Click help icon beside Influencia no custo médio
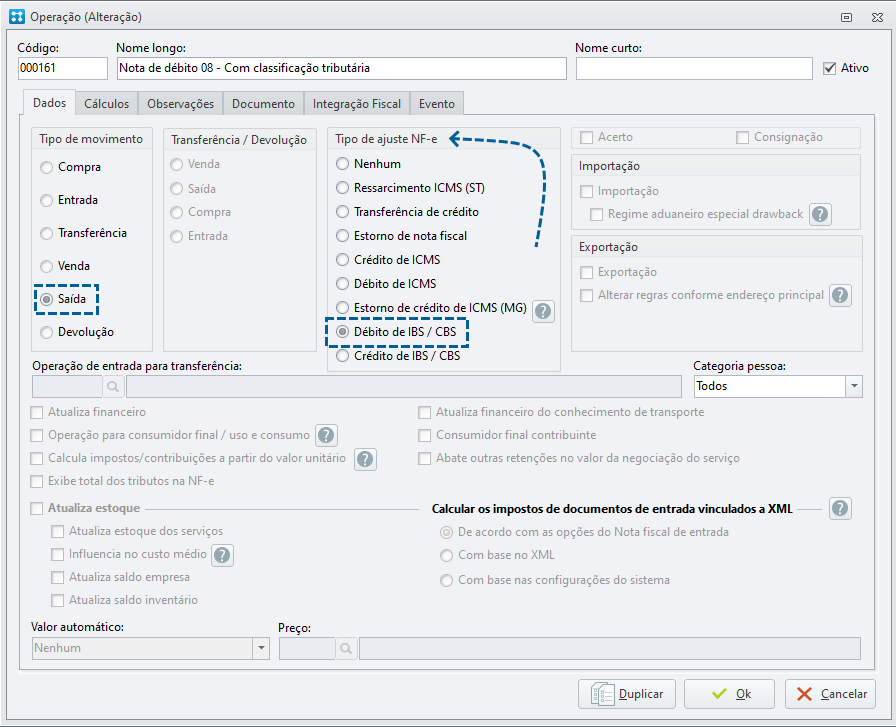 pos(222,555)
